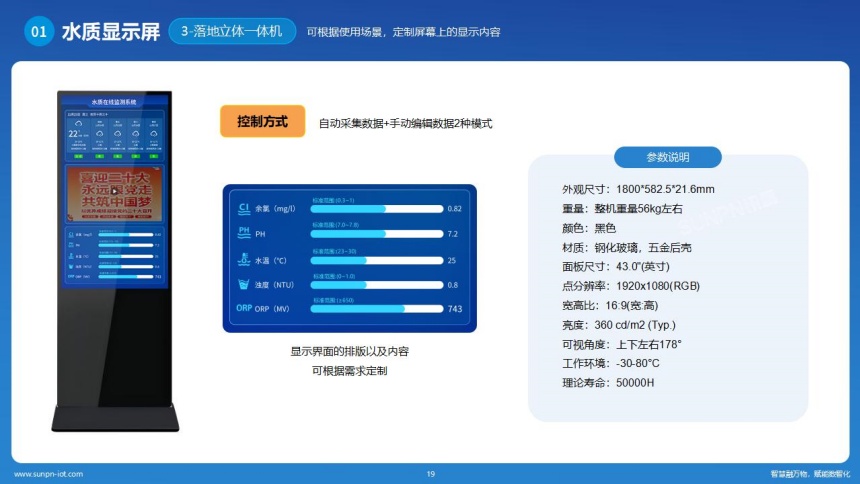The width and height of the screenshot is (860, 484).
Task: Click the 自动采集数据+手动编辑数据2种模式 text
Action: click(x=405, y=123)
